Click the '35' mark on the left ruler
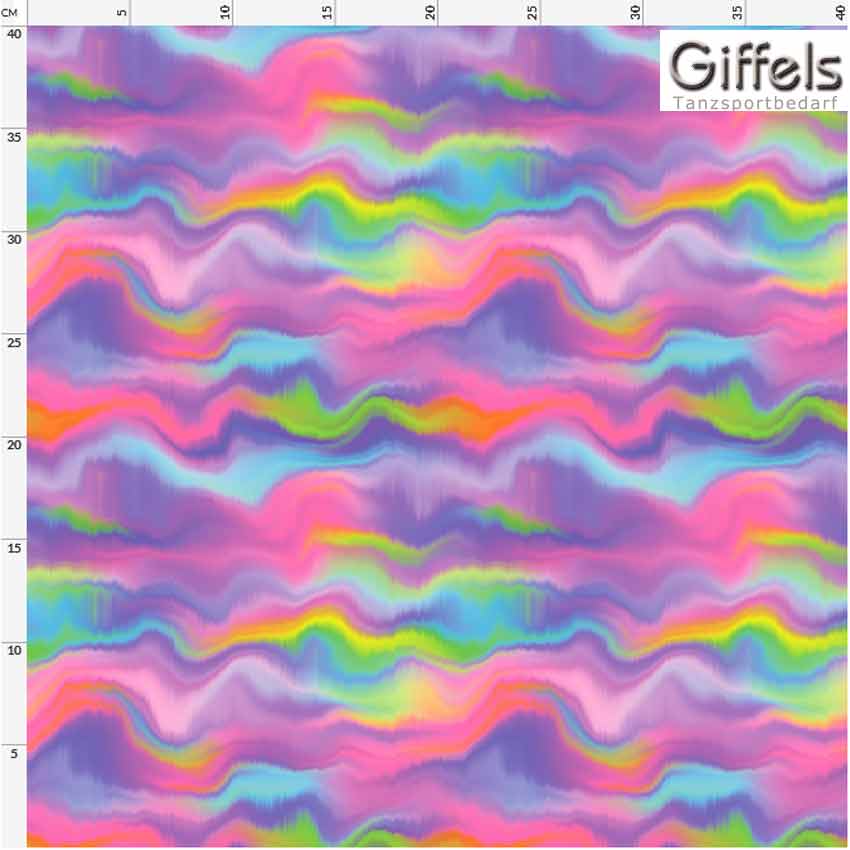850x850 pixels. (x=14, y=137)
